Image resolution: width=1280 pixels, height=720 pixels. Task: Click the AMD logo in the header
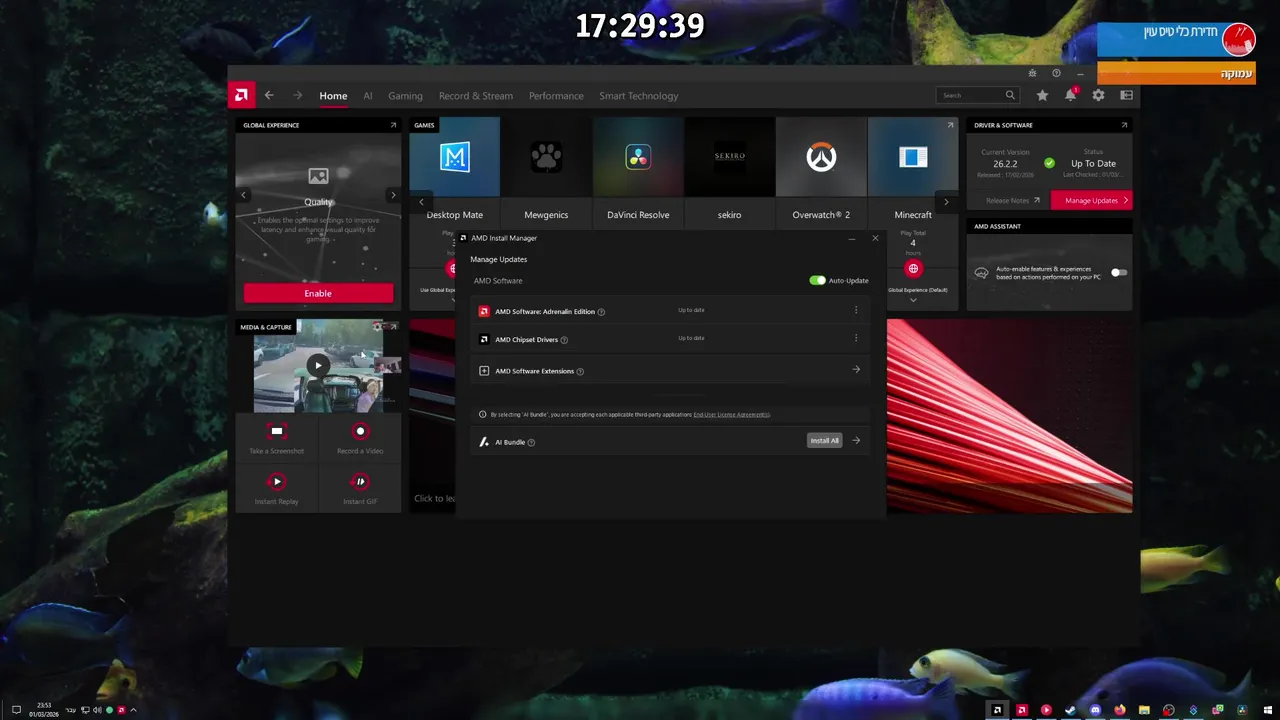tap(240, 95)
